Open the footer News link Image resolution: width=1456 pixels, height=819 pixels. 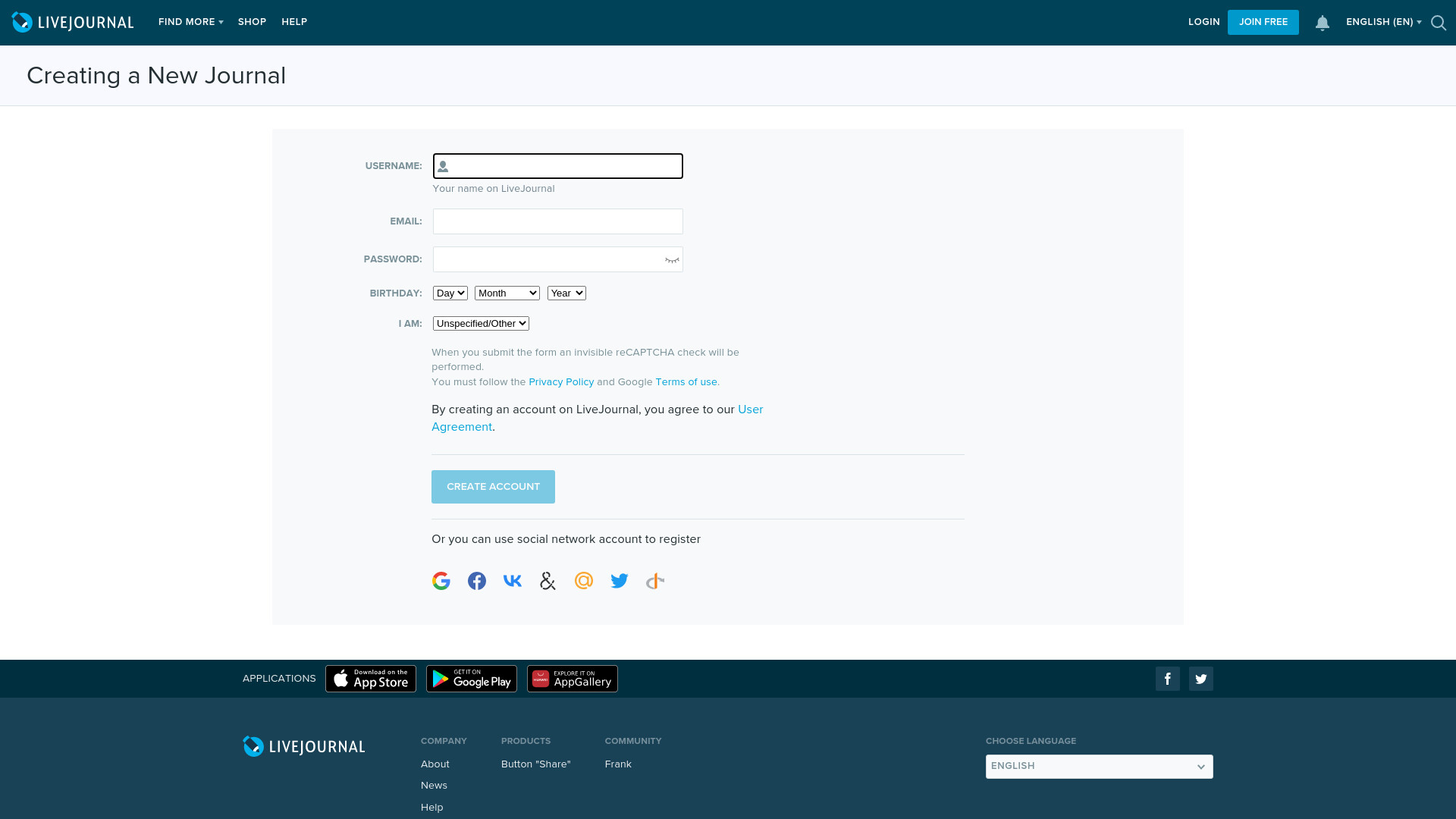[x=434, y=786]
